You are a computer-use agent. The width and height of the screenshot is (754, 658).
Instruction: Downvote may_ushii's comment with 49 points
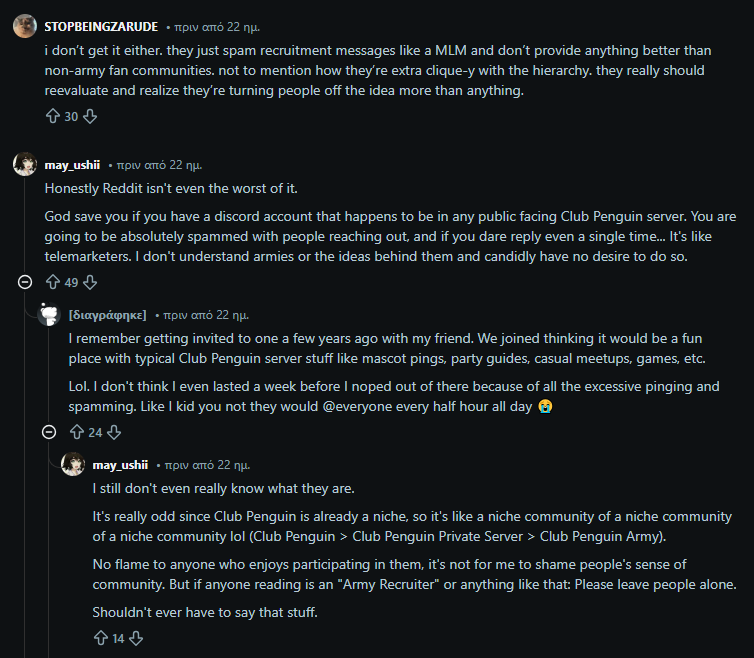[x=90, y=283]
